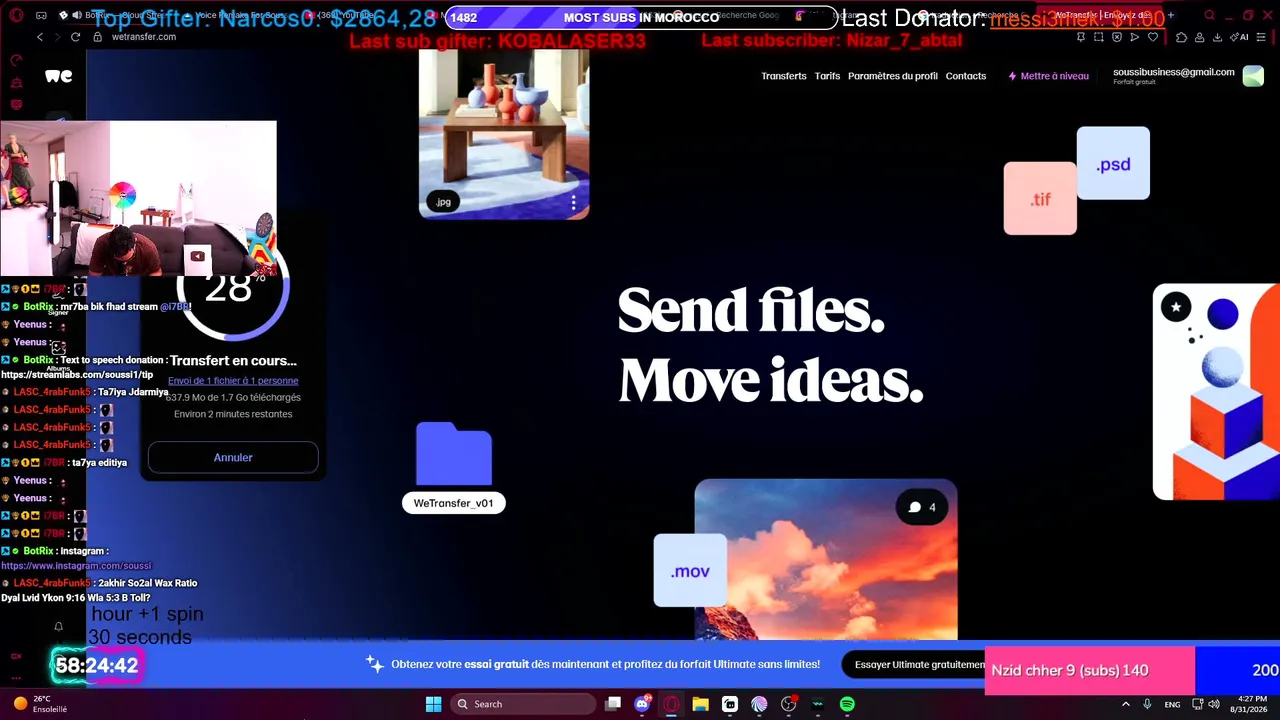
Task: Click the 'Obtenez votre essai gratuit' banner text
Action: pos(605,664)
